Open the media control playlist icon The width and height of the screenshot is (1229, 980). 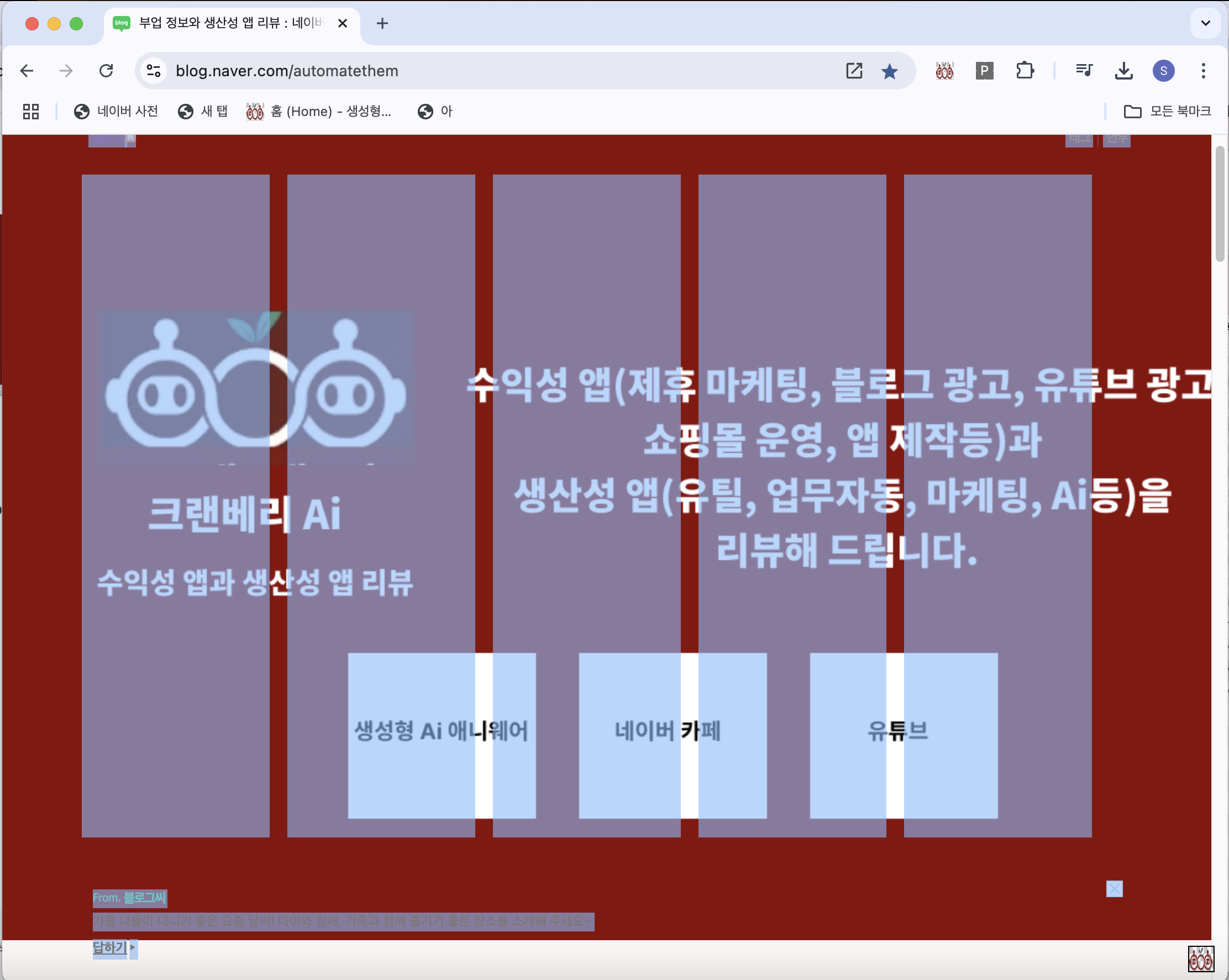click(1084, 71)
